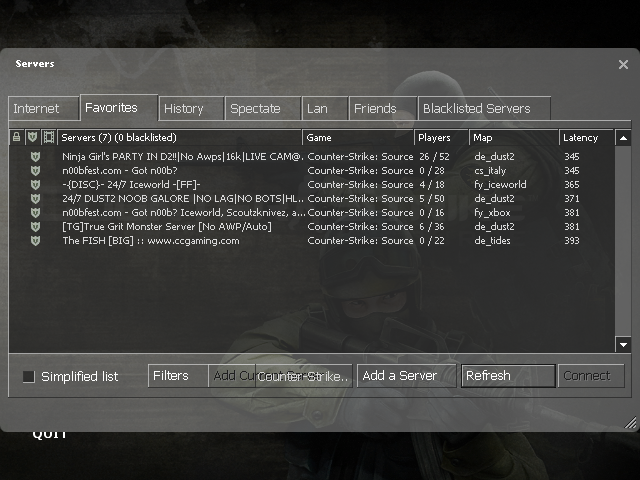Screen dimensions: 640x480
Task: Open the Friends tab
Action: point(383,109)
